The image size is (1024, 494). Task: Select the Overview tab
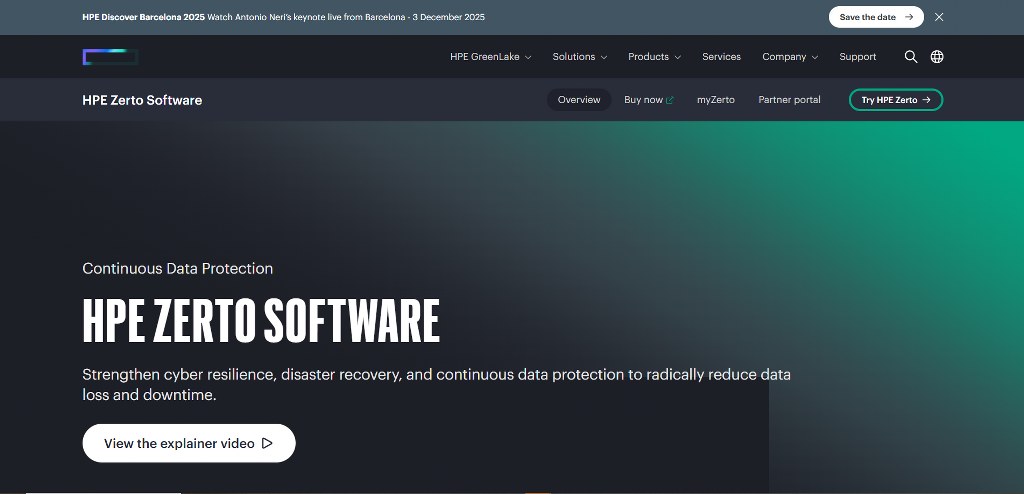point(579,100)
